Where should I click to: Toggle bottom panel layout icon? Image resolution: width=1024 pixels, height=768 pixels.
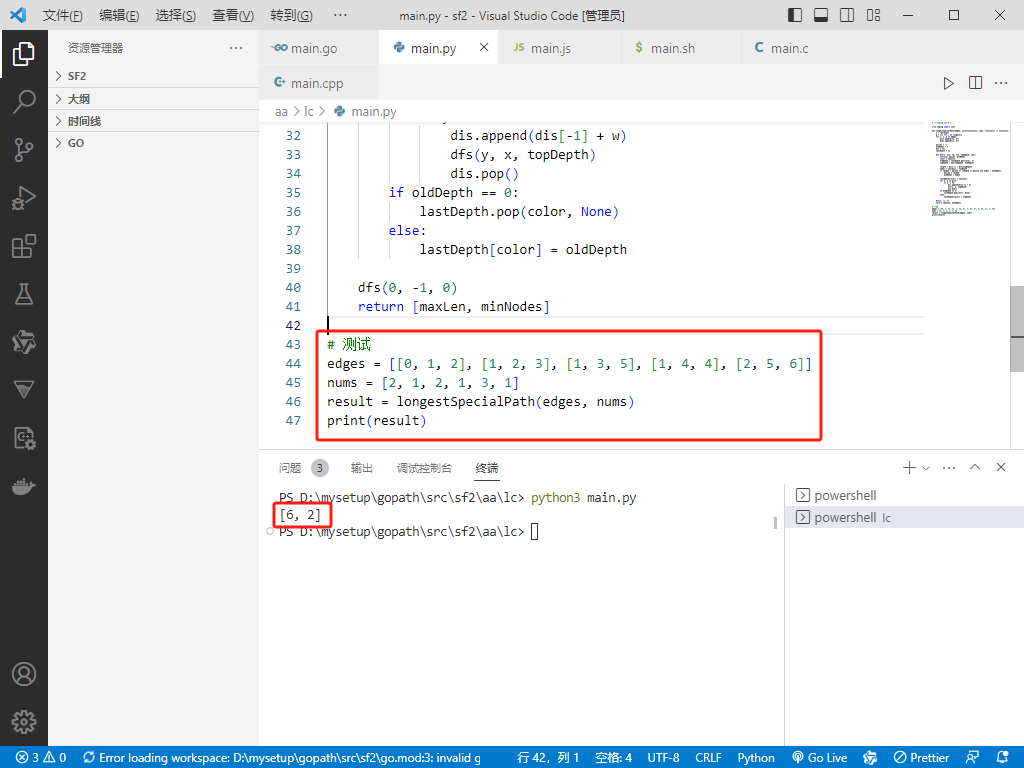pyautogui.click(x=821, y=15)
